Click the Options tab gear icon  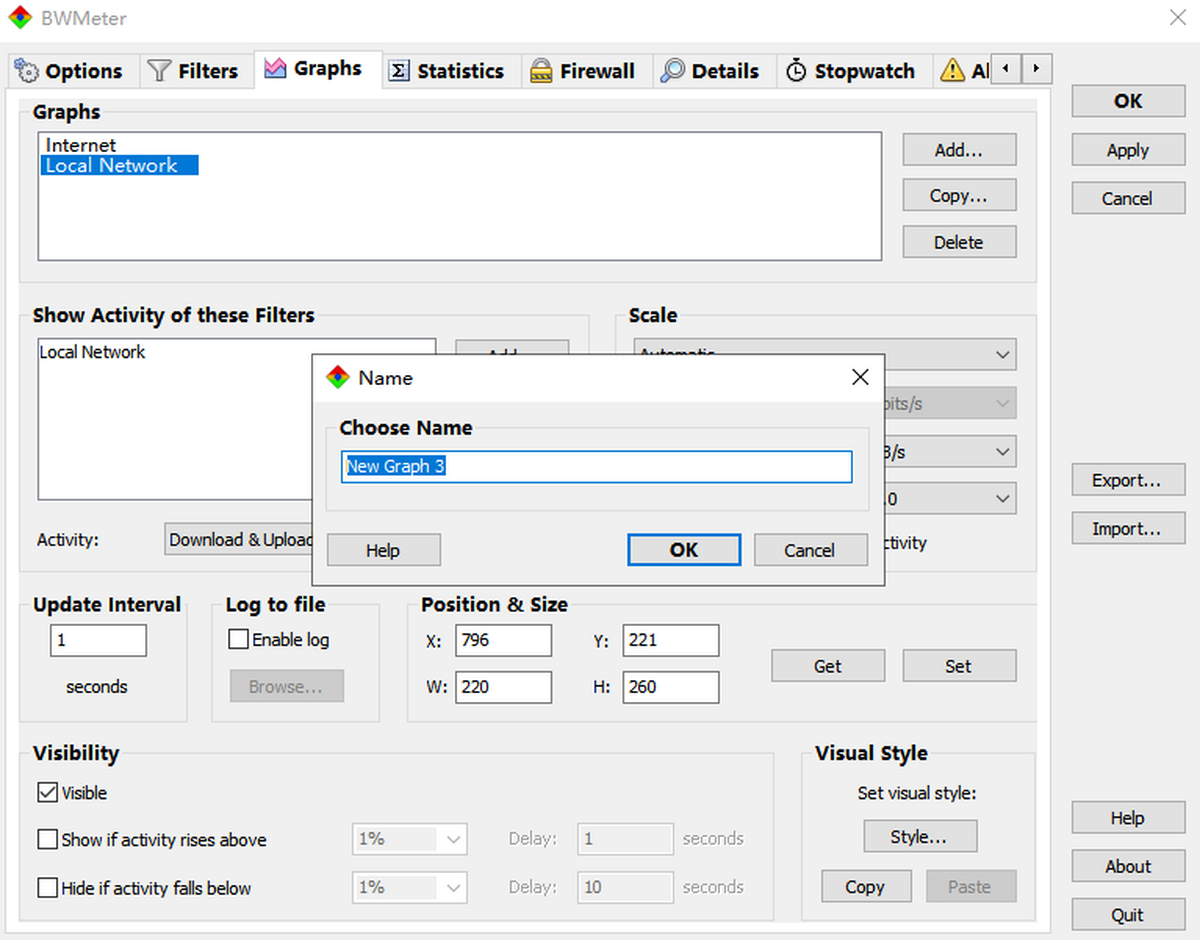[27, 71]
